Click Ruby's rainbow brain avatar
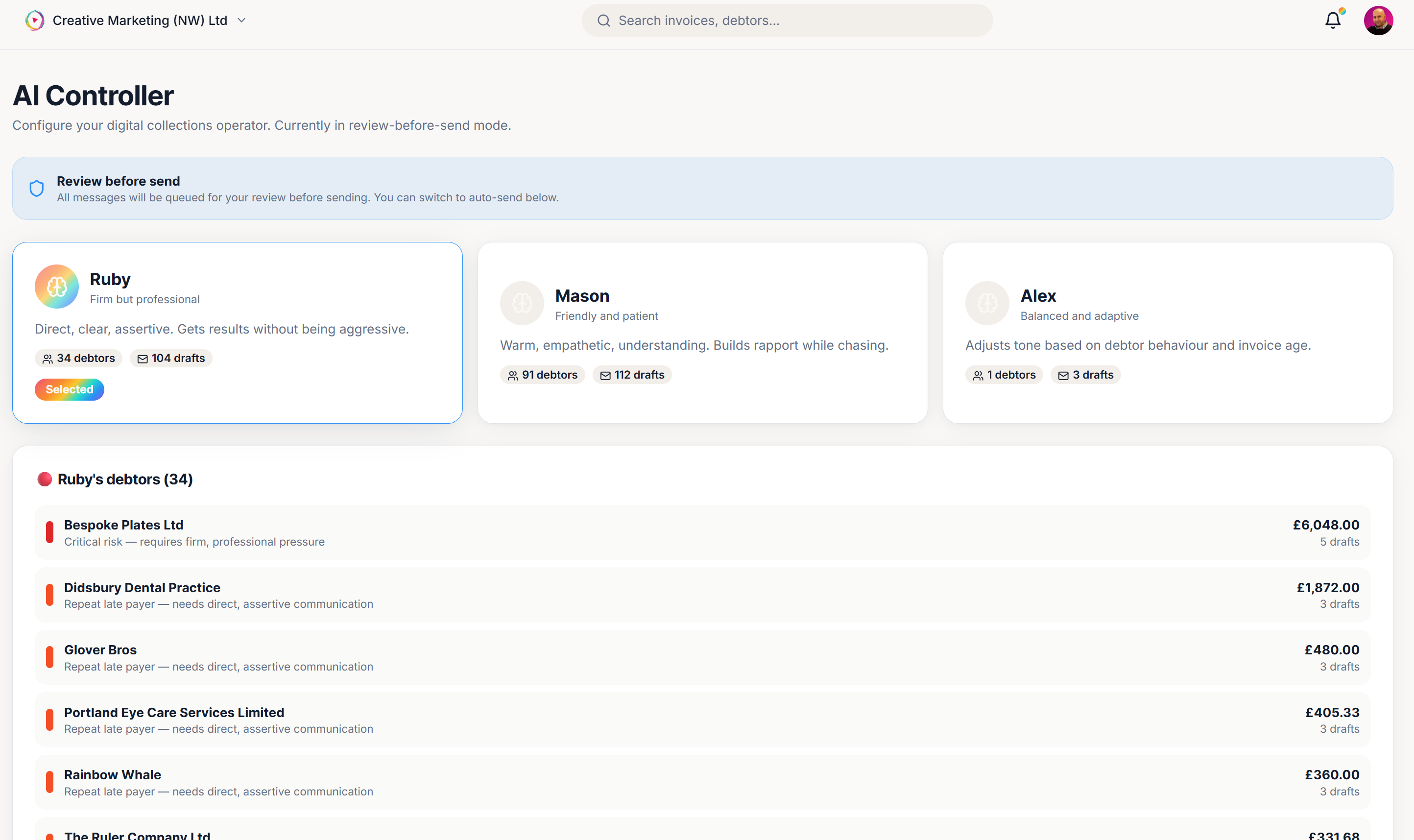This screenshot has width=1414, height=840. coord(57,287)
